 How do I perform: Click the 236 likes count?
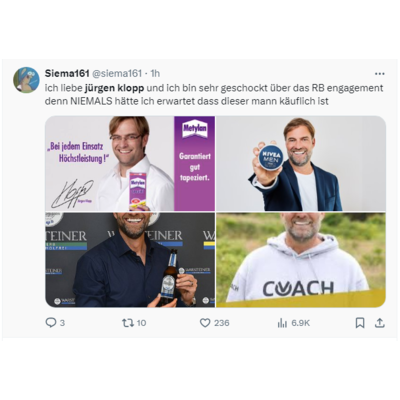[222, 323]
